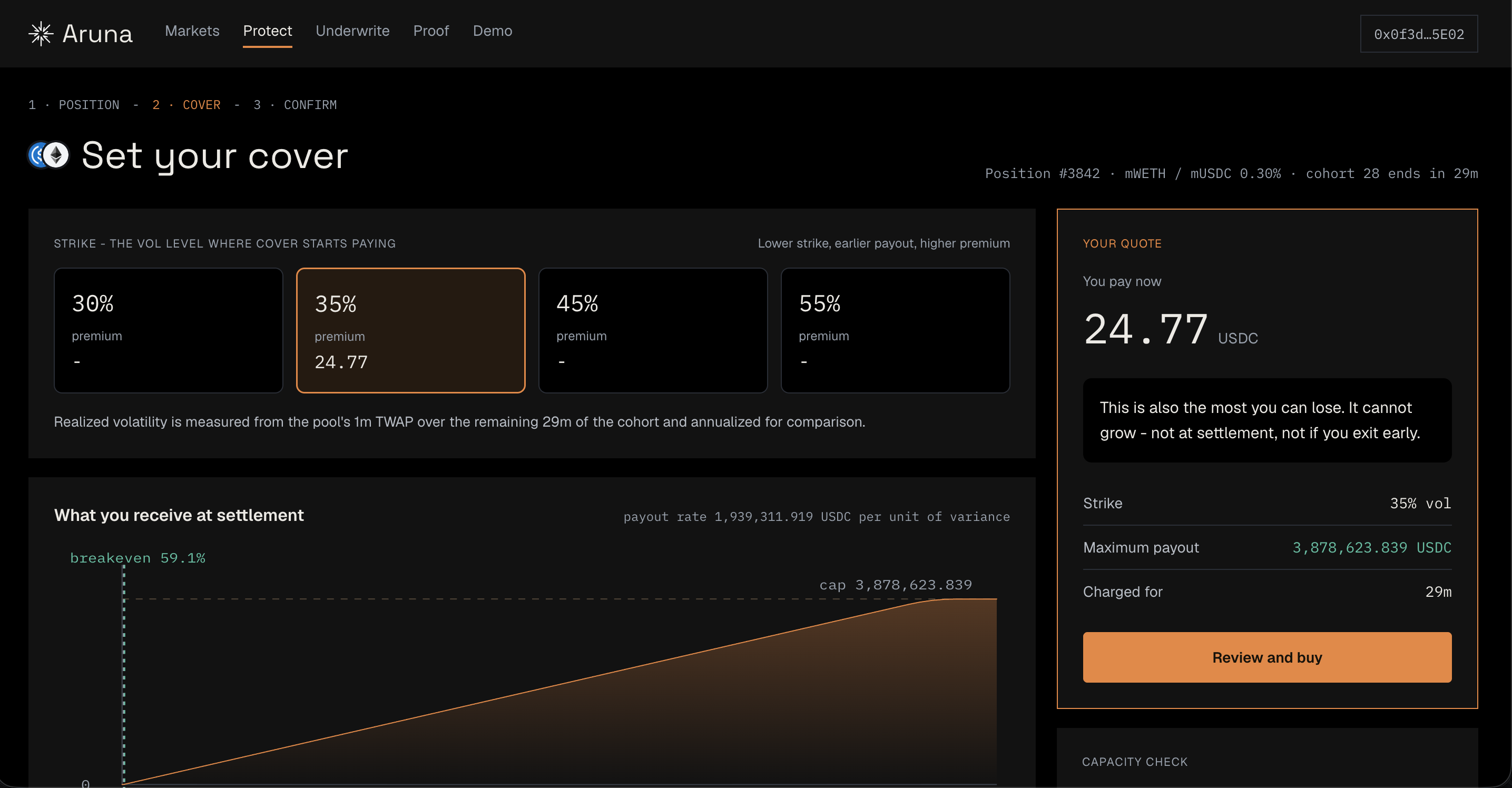
Task: Click the max-loss notice box
Action: [1267, 420]
